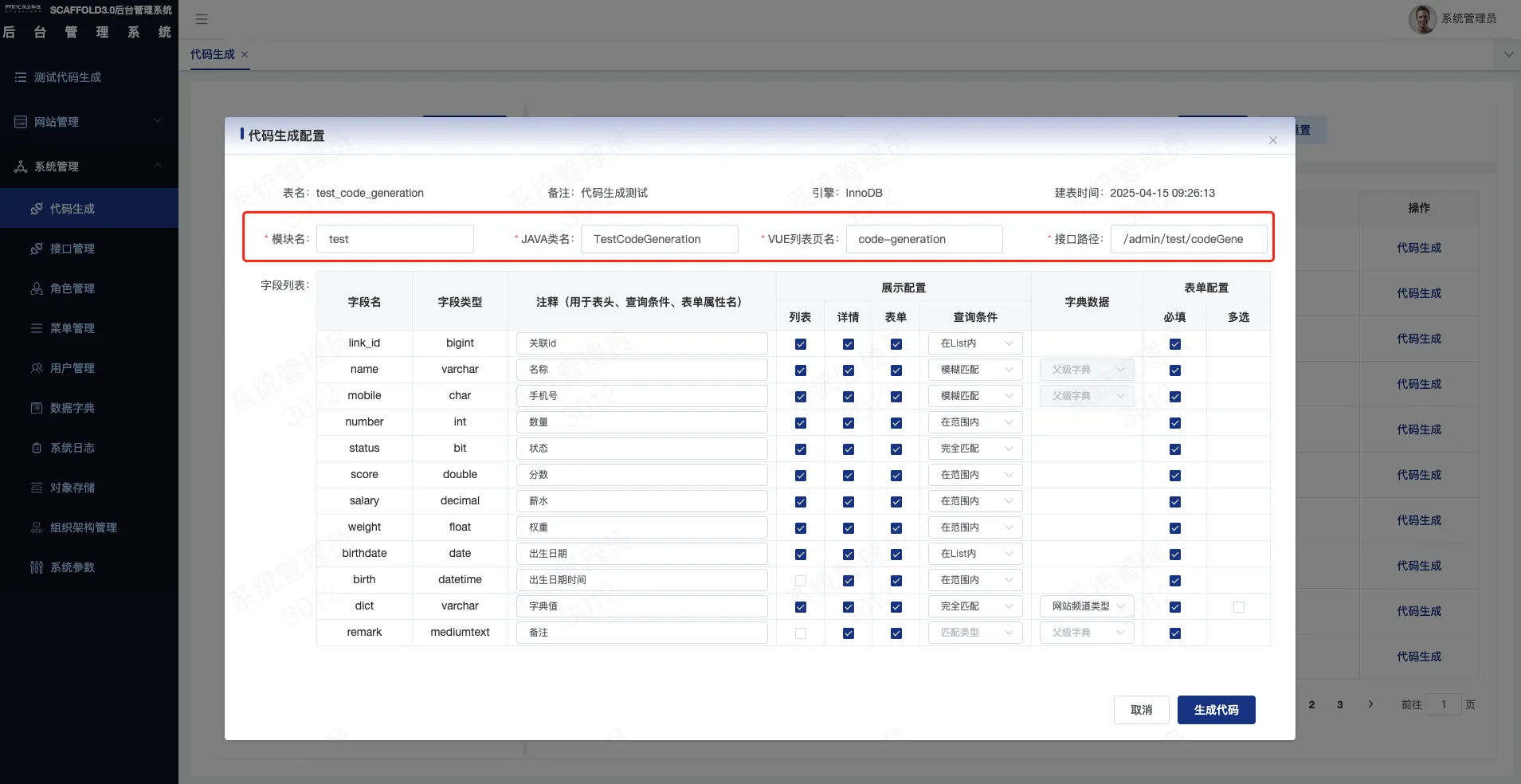Enable 列表 checkbox for the birth field
This screenshot has width=1521, height=784.
point(801,581)
